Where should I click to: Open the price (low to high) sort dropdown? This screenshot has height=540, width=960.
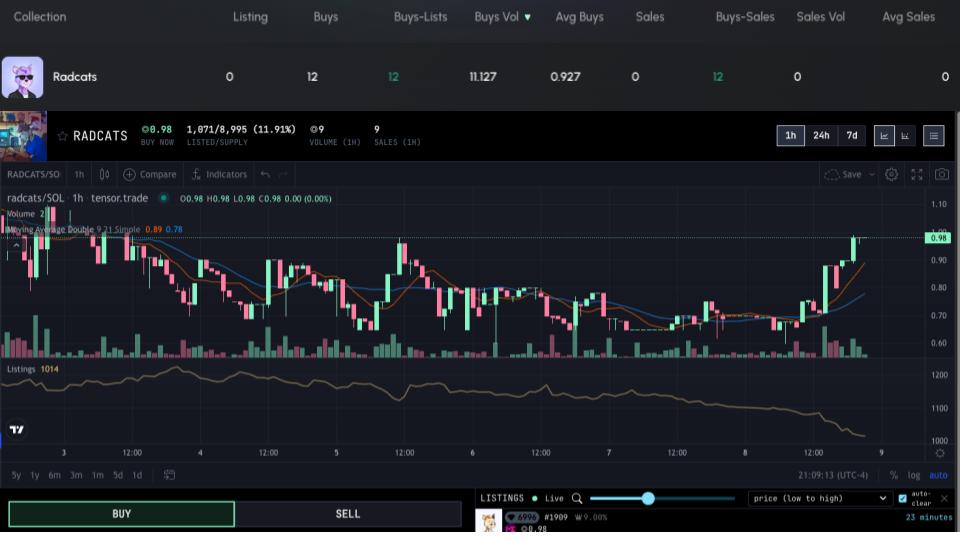(x=820, y=498)
